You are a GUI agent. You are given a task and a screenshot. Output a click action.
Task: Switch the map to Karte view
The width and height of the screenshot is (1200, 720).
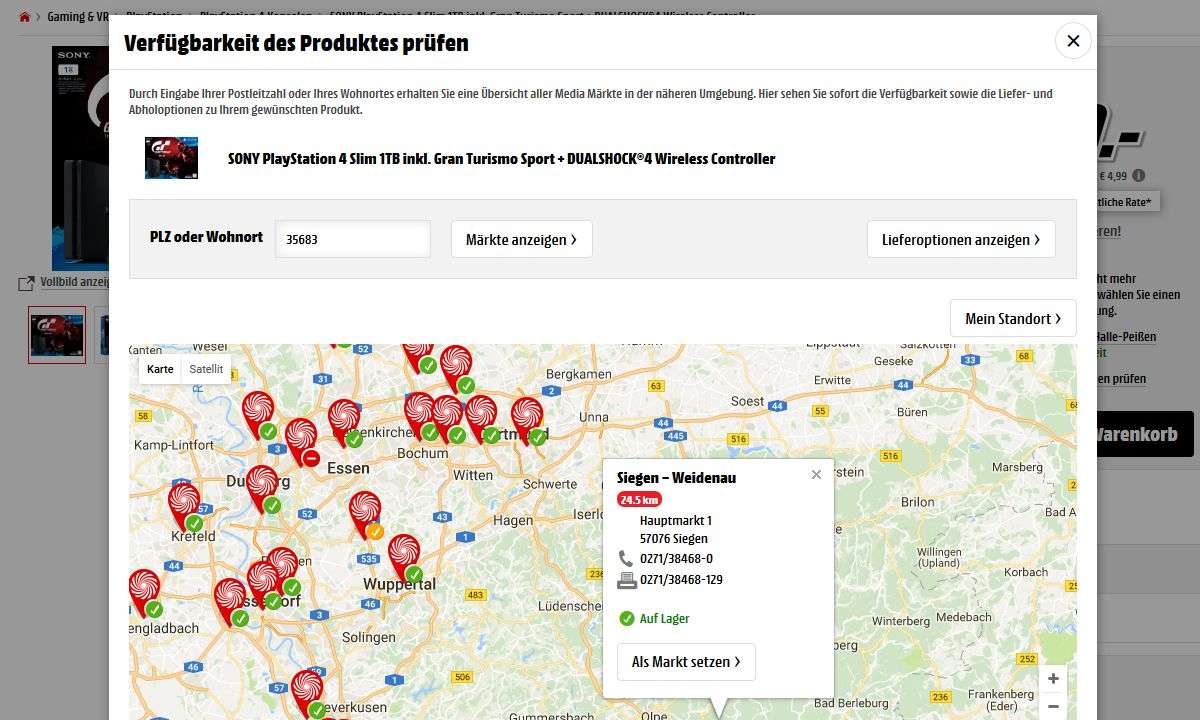160,369
